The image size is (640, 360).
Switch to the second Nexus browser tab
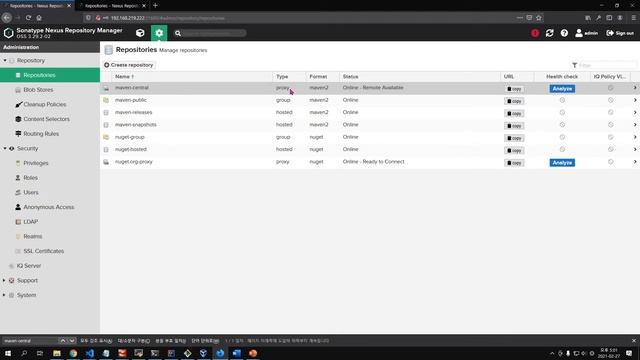click(111, 6)
